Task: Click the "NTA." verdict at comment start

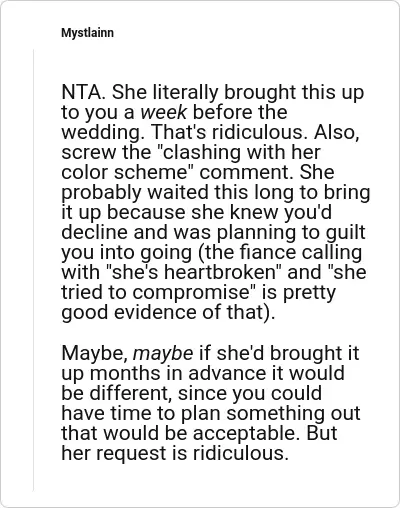Action: [84, 92]
